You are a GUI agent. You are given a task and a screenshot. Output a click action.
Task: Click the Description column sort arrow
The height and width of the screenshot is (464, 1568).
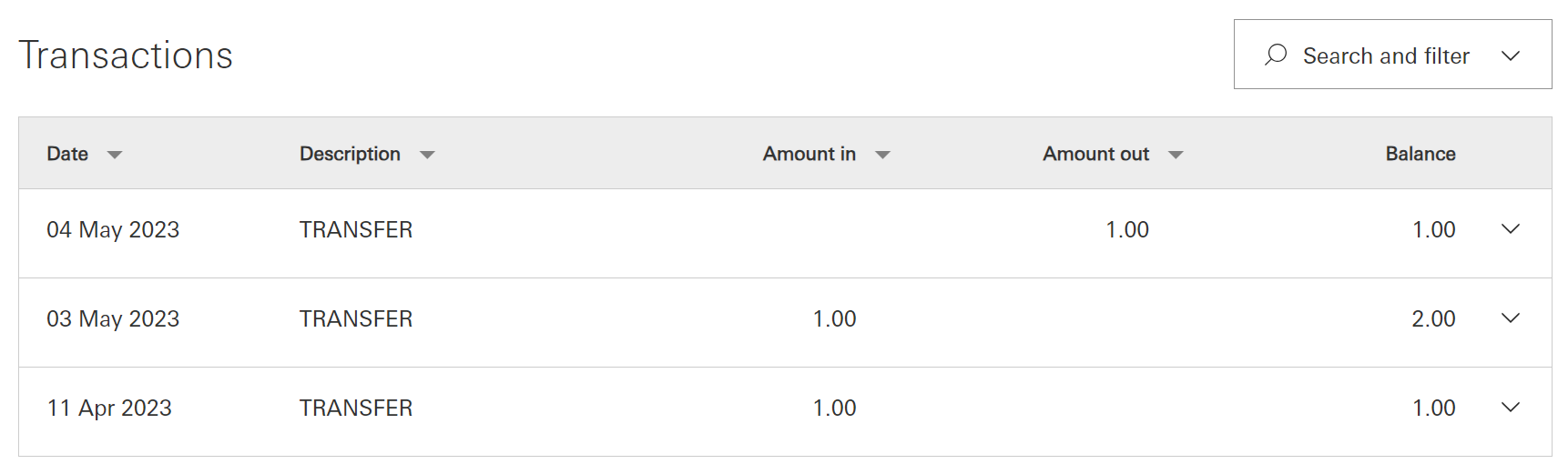(x=427, y=155)
